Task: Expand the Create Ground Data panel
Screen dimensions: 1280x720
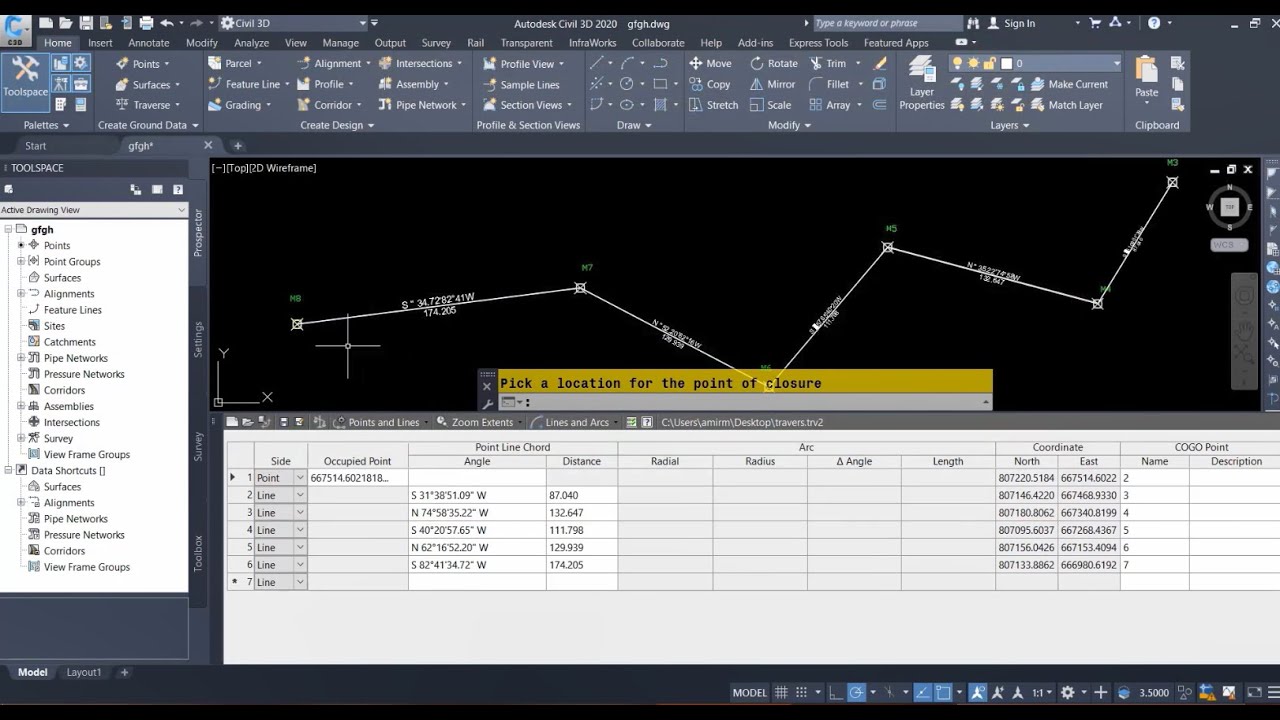Action: (148, 125)
